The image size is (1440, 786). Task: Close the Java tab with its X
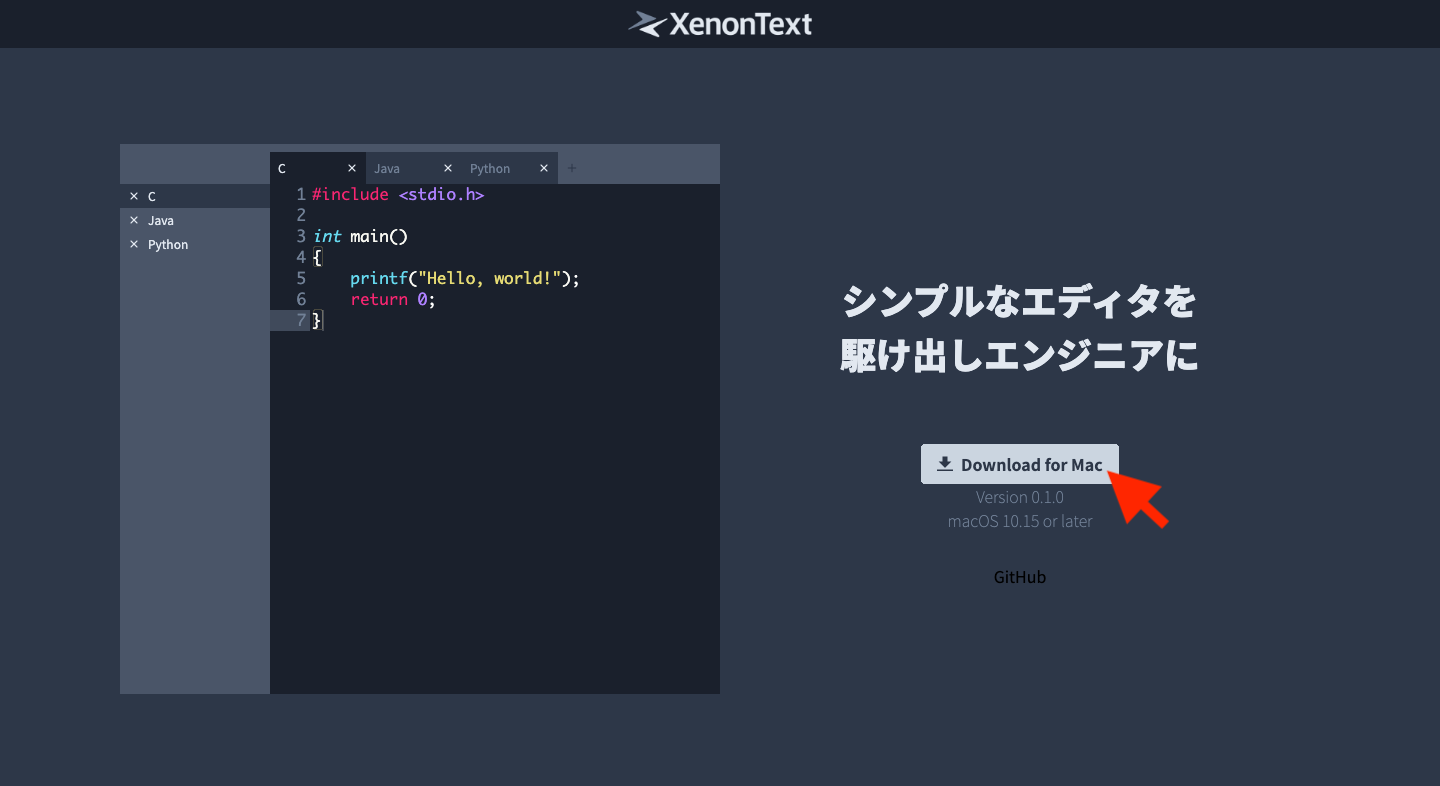[448, 168]
